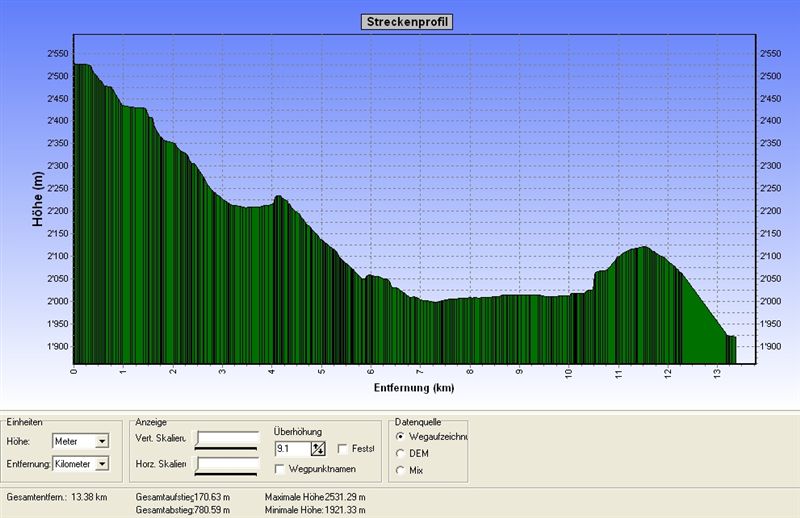Select the Wegaufzeichnung data source
The width and height of the screenshot is (800, 518).
coord(401,437)
